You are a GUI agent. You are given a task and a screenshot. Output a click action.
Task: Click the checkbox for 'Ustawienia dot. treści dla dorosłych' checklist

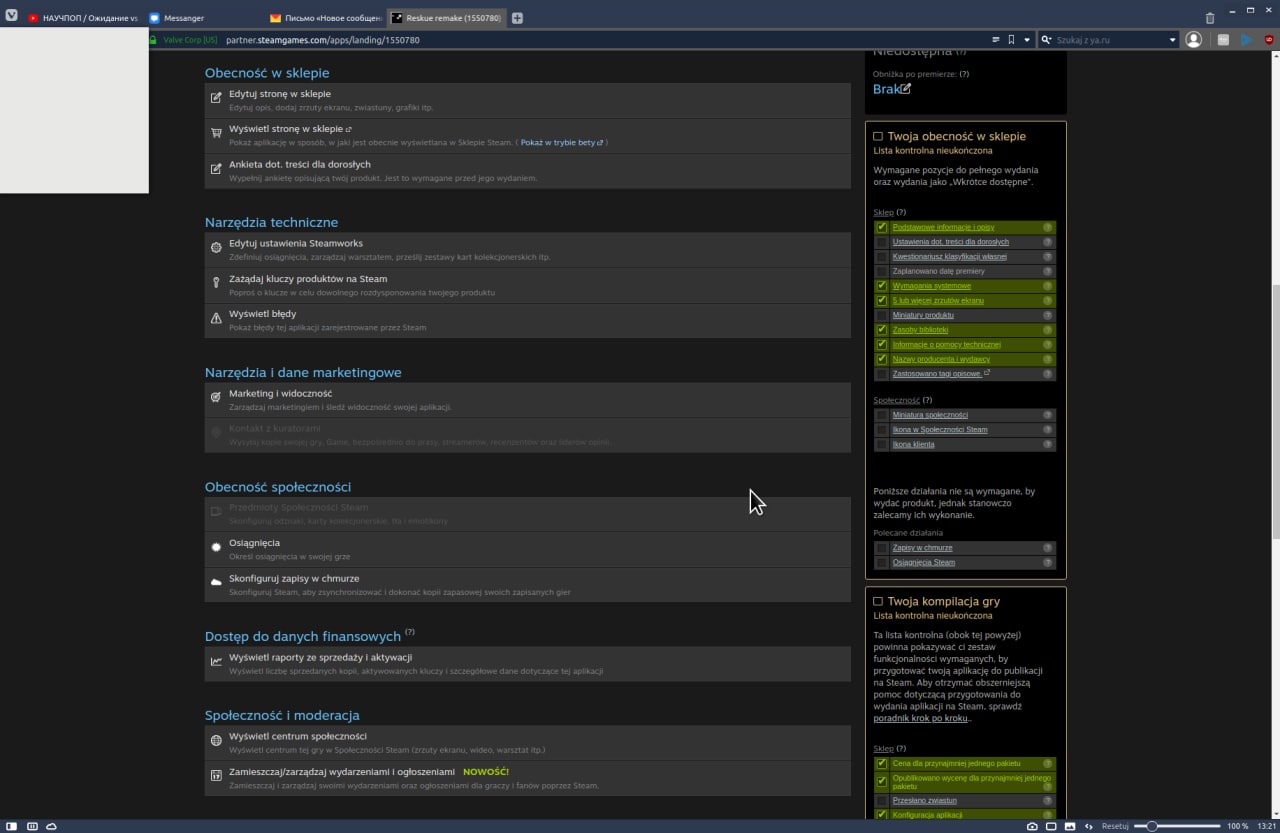point(881,242)
